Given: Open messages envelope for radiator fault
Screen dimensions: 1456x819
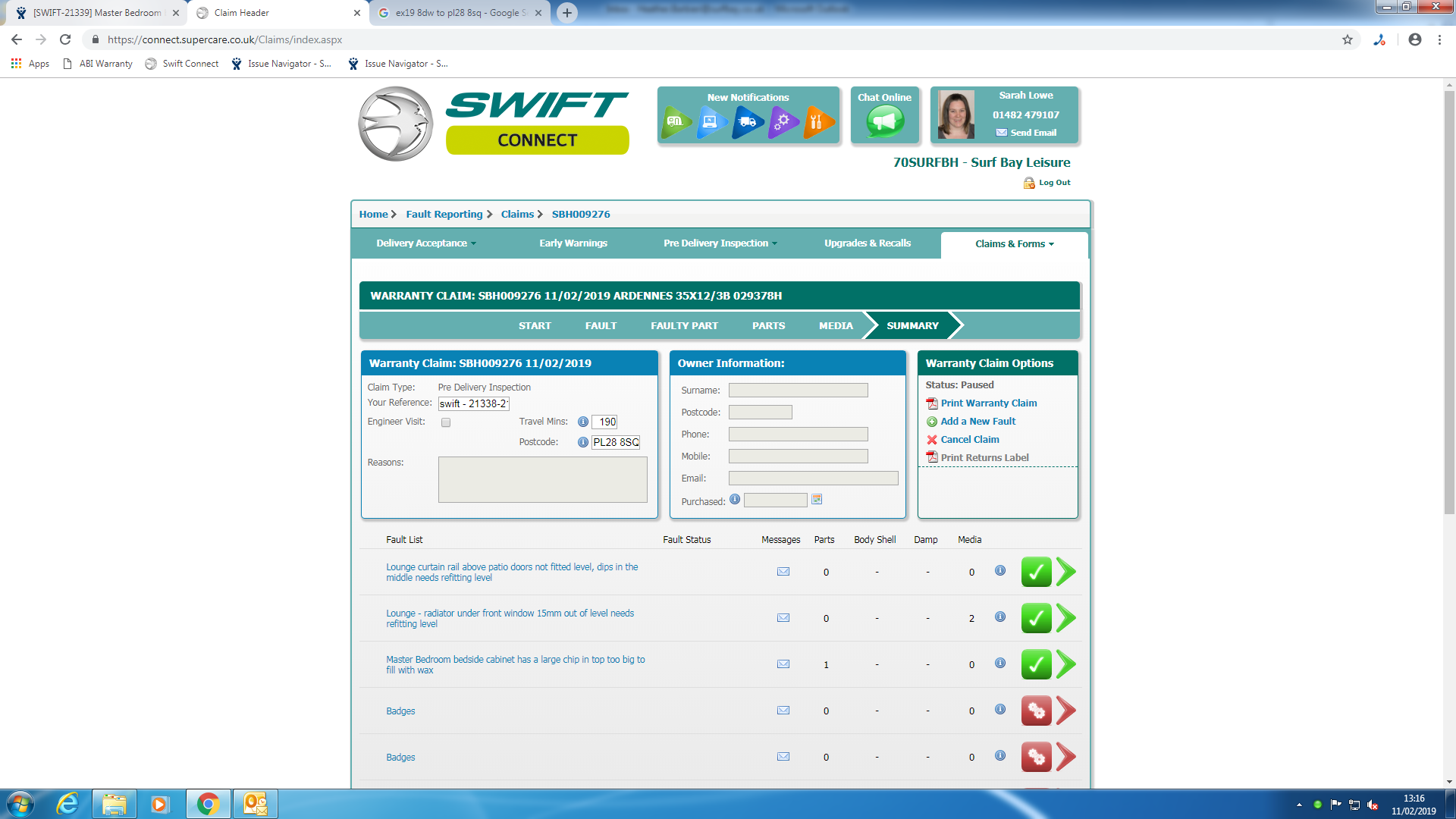Looking at the screenshot, I should [783, 618].
